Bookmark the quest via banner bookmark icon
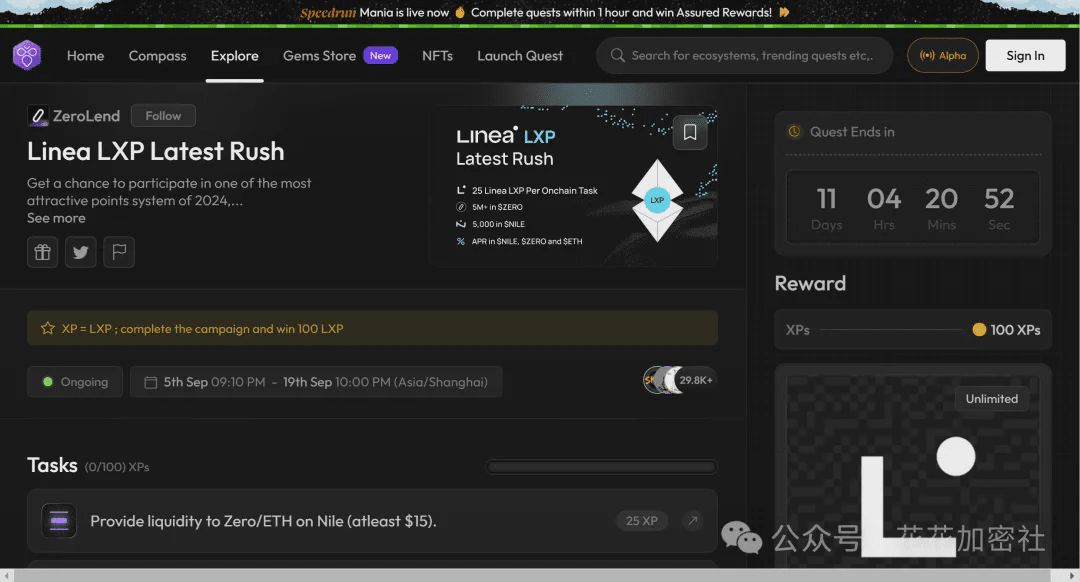 (689, 132)
